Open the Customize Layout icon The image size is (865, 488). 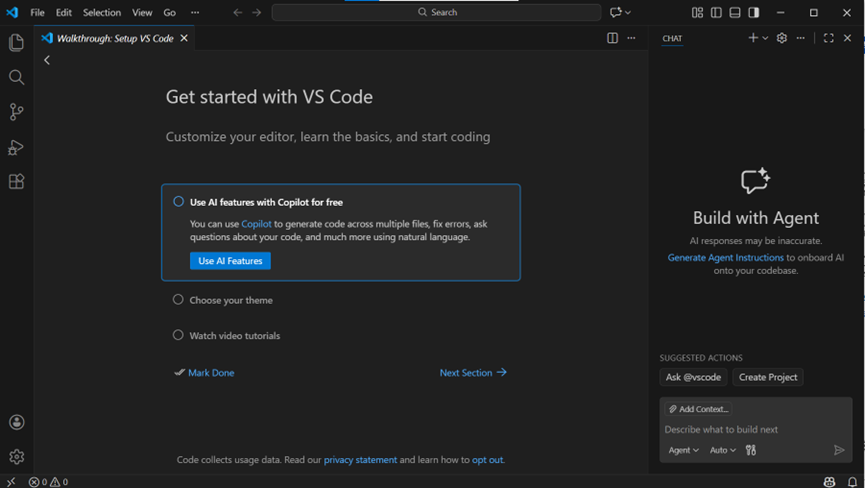pyautogui.click(x=697, y=12)
